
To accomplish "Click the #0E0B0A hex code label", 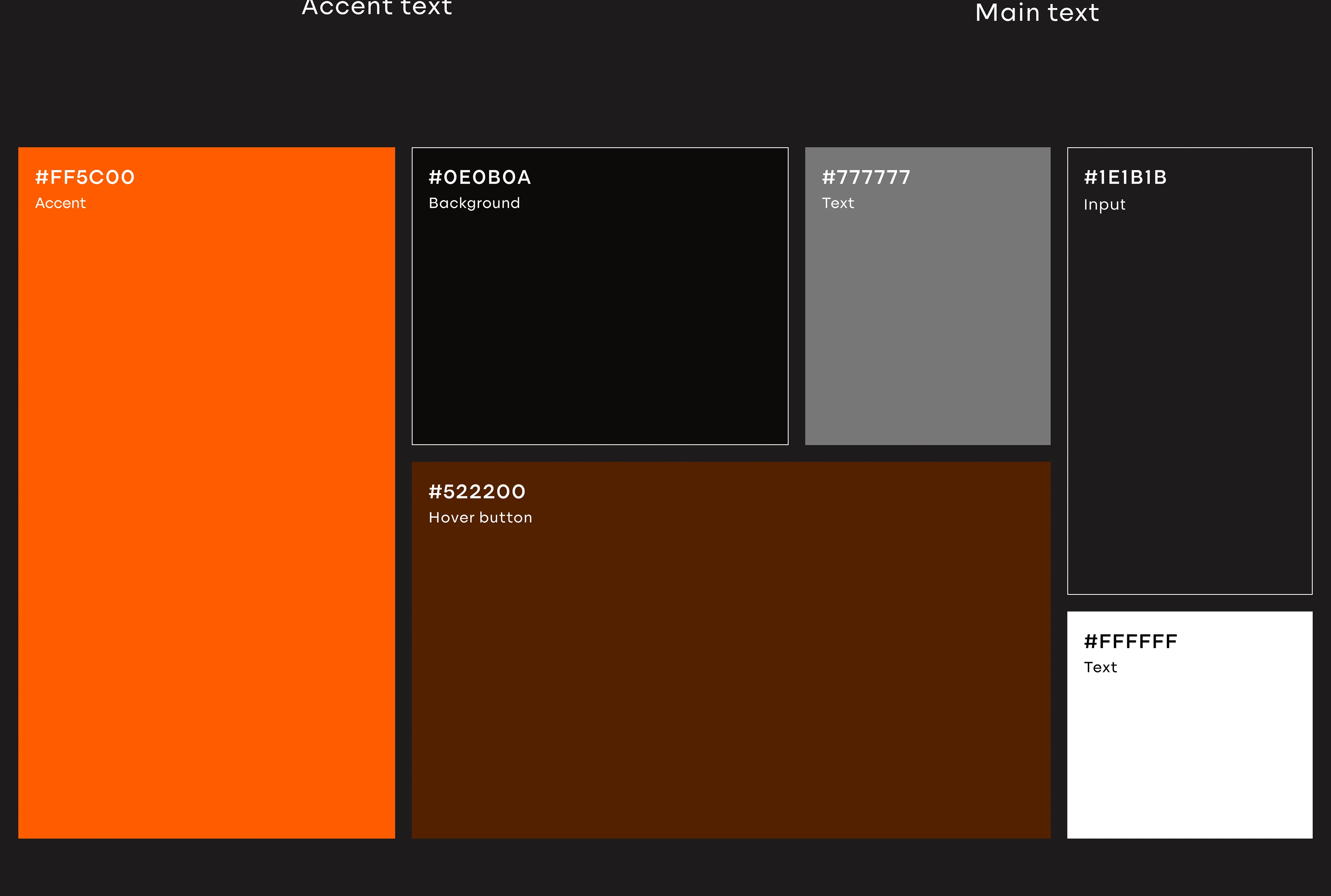I will tap(479, 177).
